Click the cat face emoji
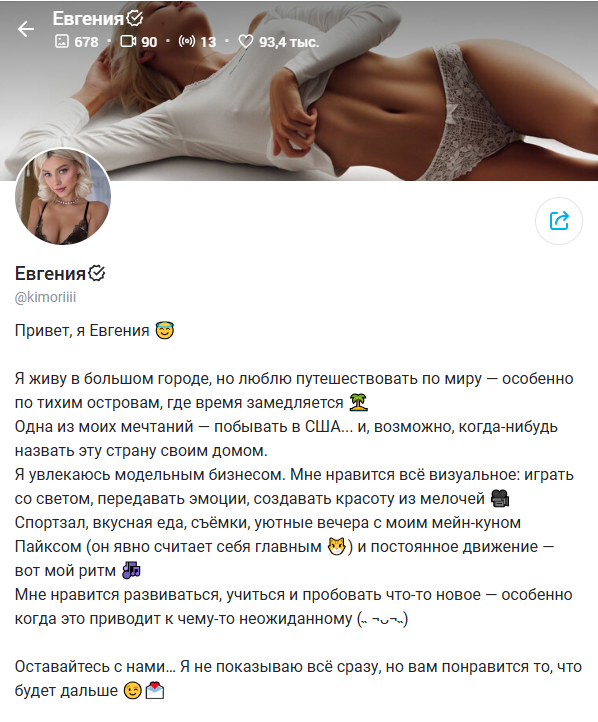Image resolution: width=598 pixels, height=722 pixels. 336,547
